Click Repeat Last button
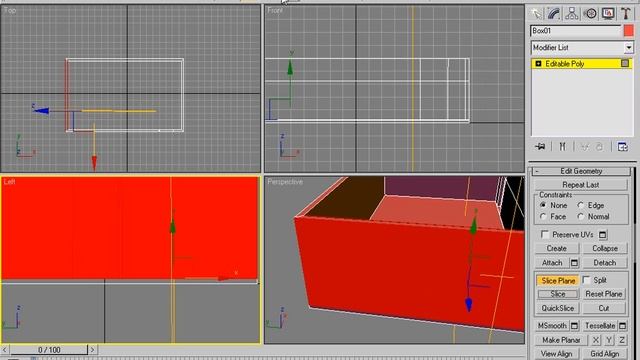 point(580,185)
